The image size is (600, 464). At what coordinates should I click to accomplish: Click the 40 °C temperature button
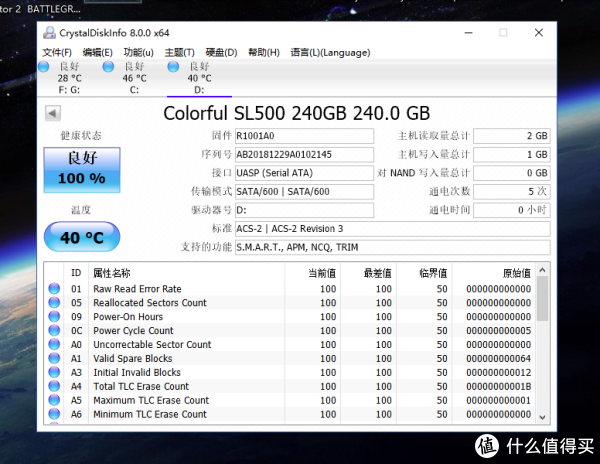coord(82,237)
